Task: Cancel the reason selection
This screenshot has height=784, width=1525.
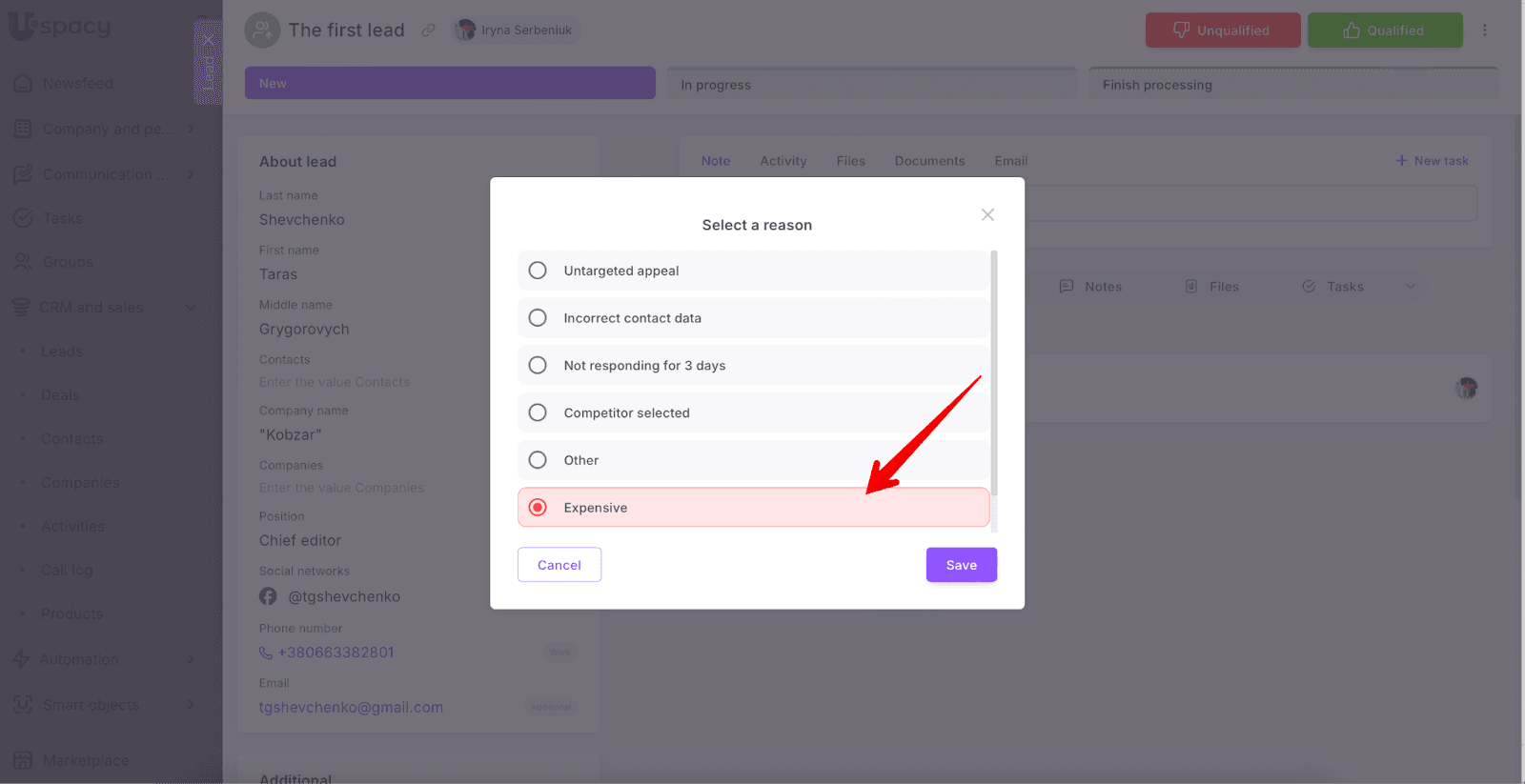Action: coord(559,565)
